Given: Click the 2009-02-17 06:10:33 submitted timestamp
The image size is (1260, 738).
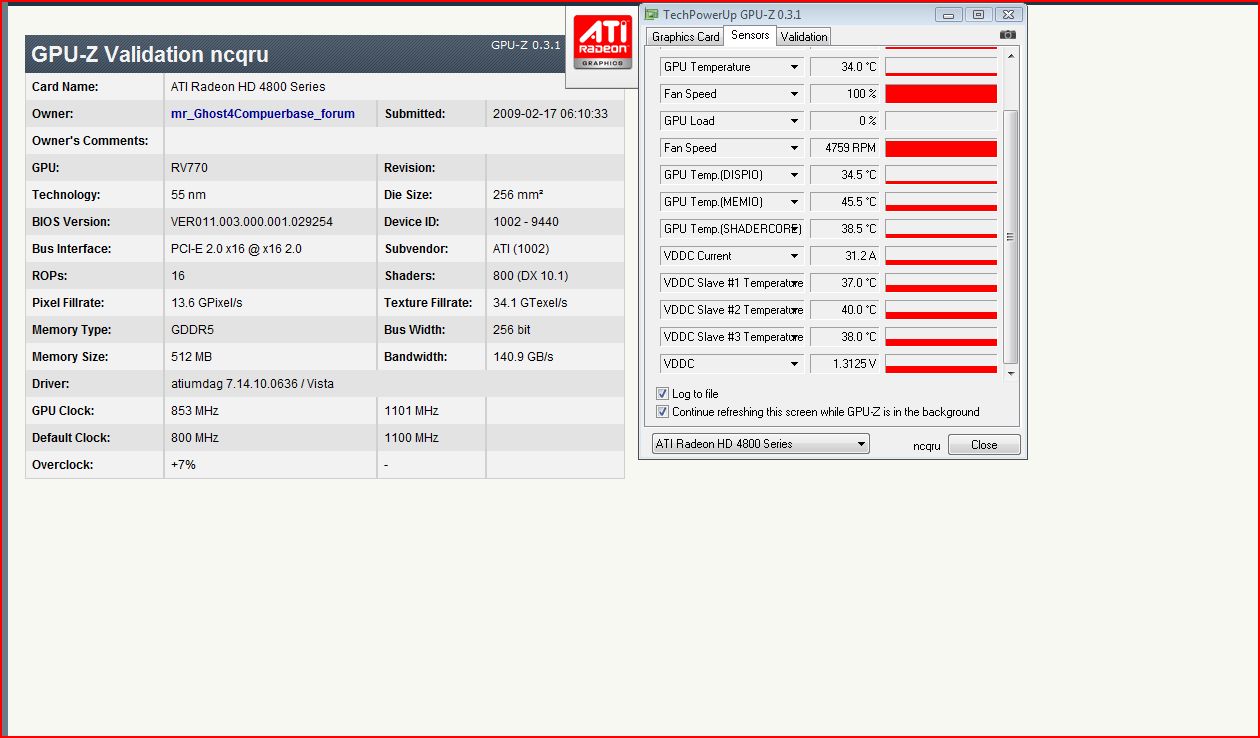Looking at the screenshot, I should [x=550, y=114].
